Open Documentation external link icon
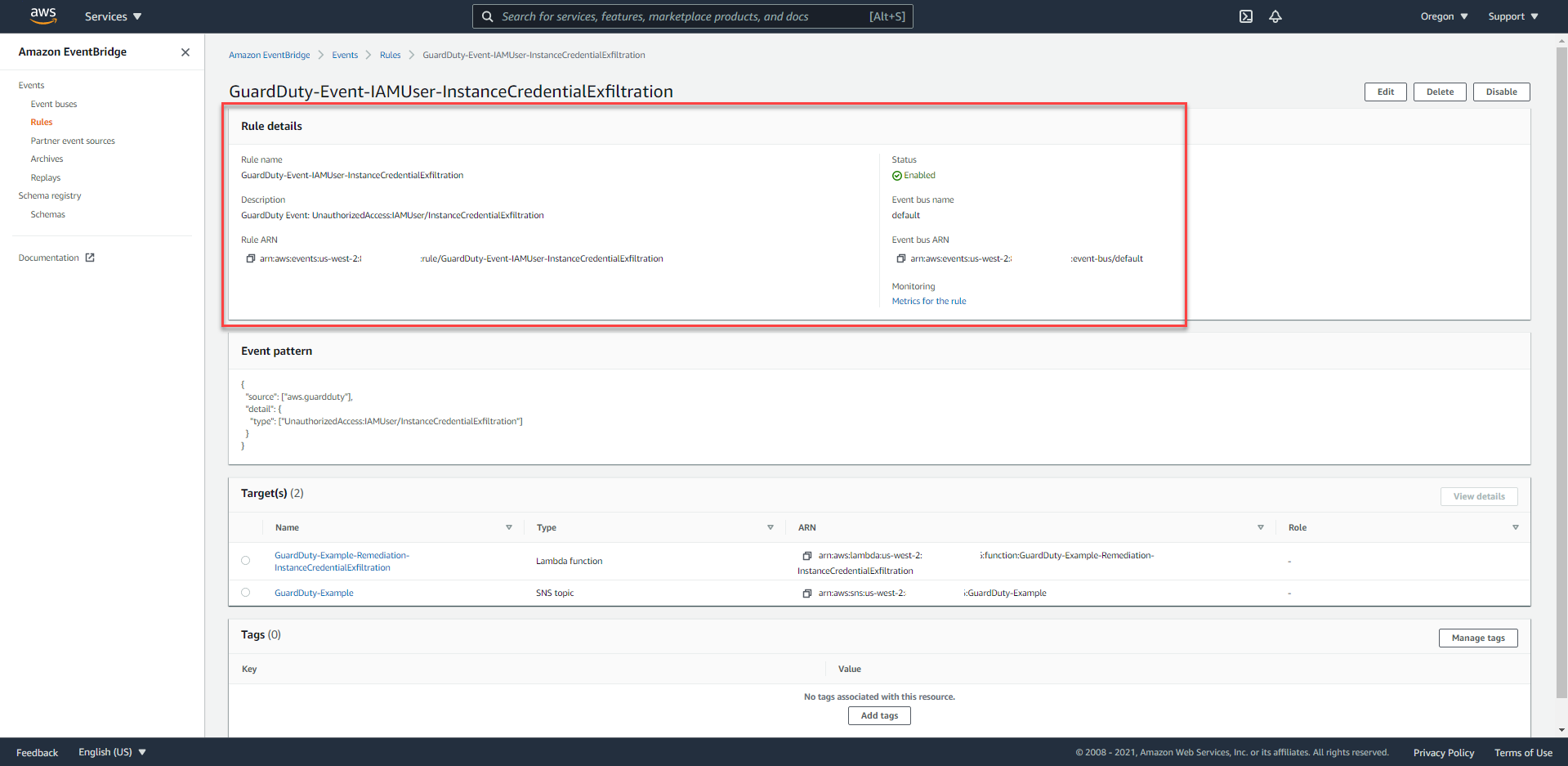This screenshot has height=766, width=1568. tap(90, 258)
